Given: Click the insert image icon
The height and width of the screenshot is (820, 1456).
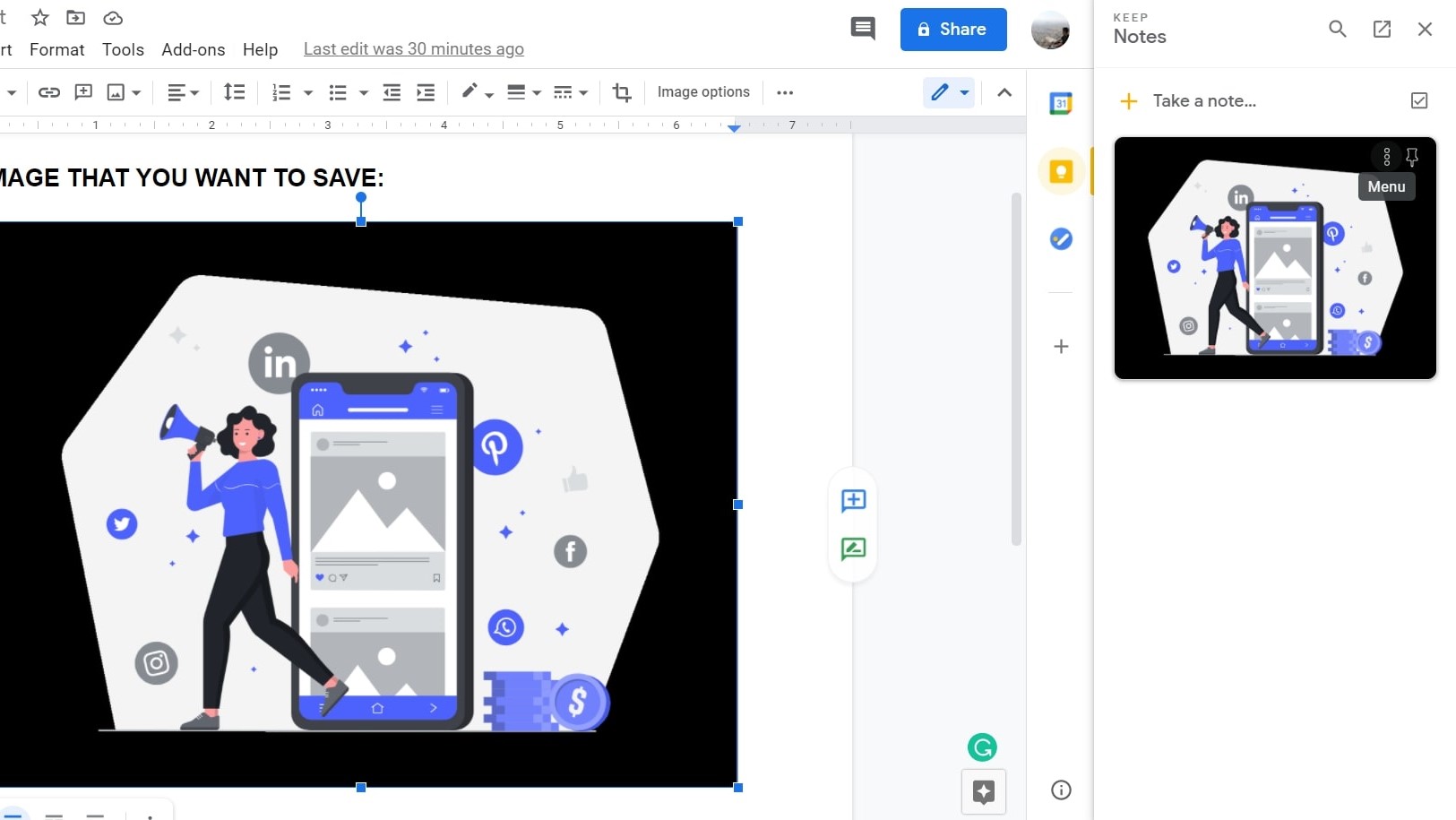Looking at the screenshot, I should [116, 92].
